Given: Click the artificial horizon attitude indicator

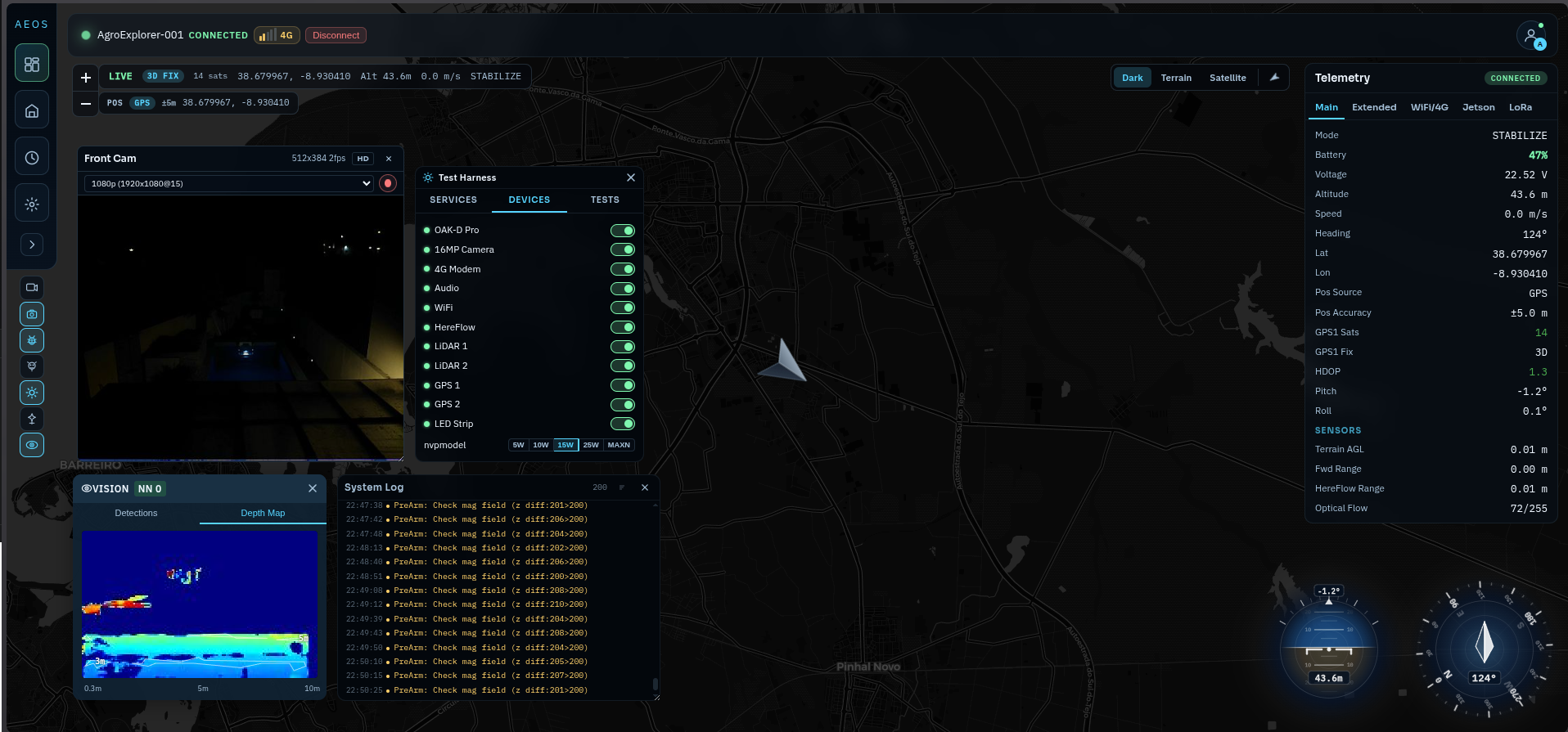Looking at the screenshot, I should 1328,650.
